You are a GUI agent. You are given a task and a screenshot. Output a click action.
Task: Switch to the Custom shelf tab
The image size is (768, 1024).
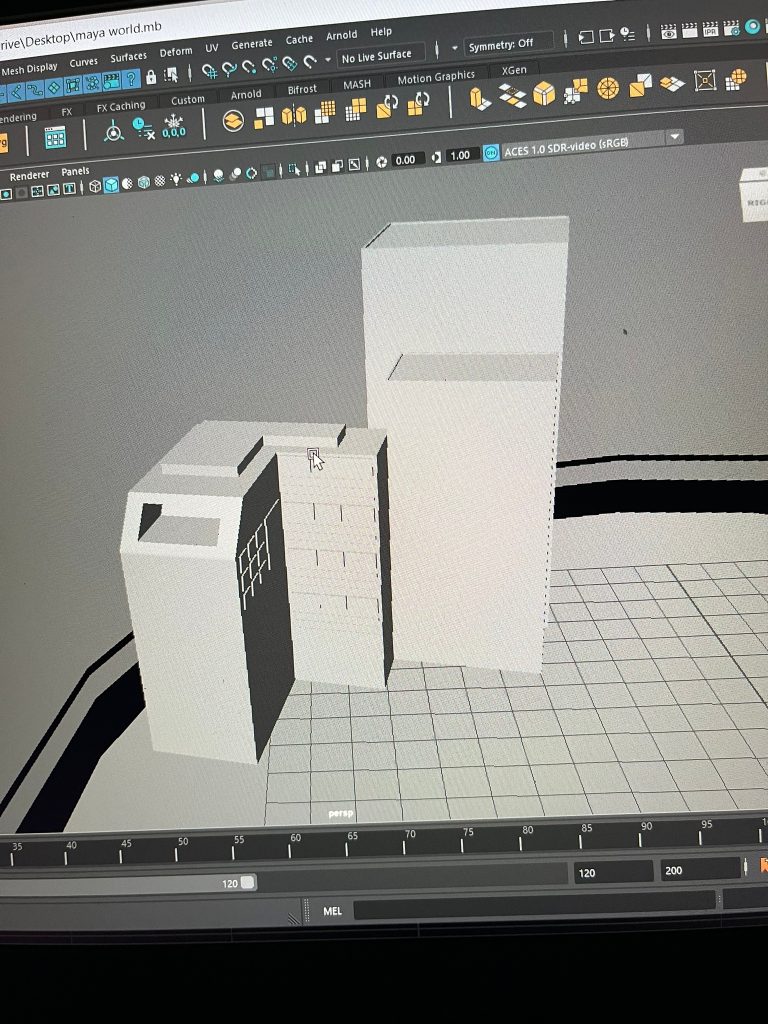click(x=187, y=100)
